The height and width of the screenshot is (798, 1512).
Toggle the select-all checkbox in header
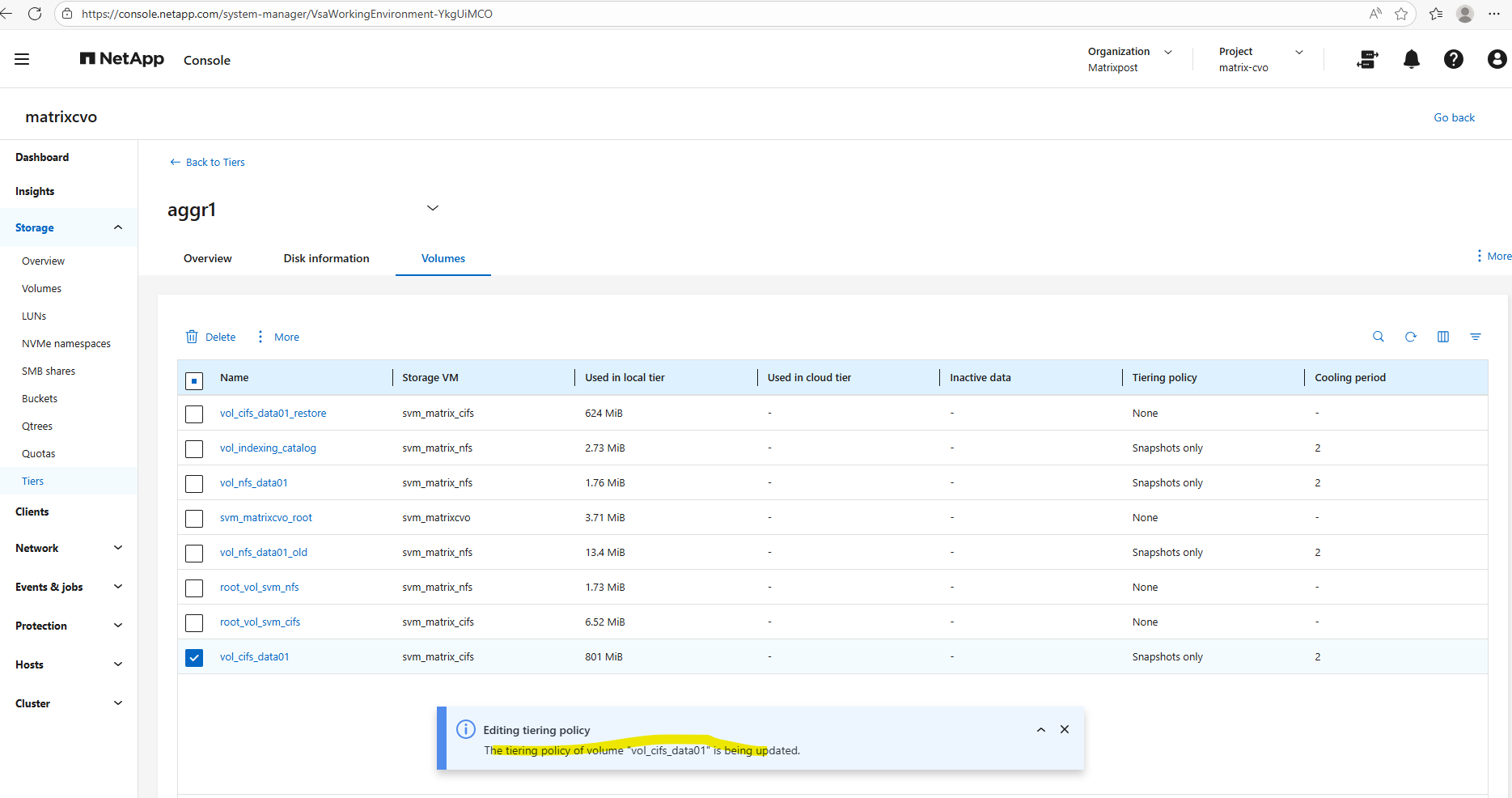pos(194,380)
